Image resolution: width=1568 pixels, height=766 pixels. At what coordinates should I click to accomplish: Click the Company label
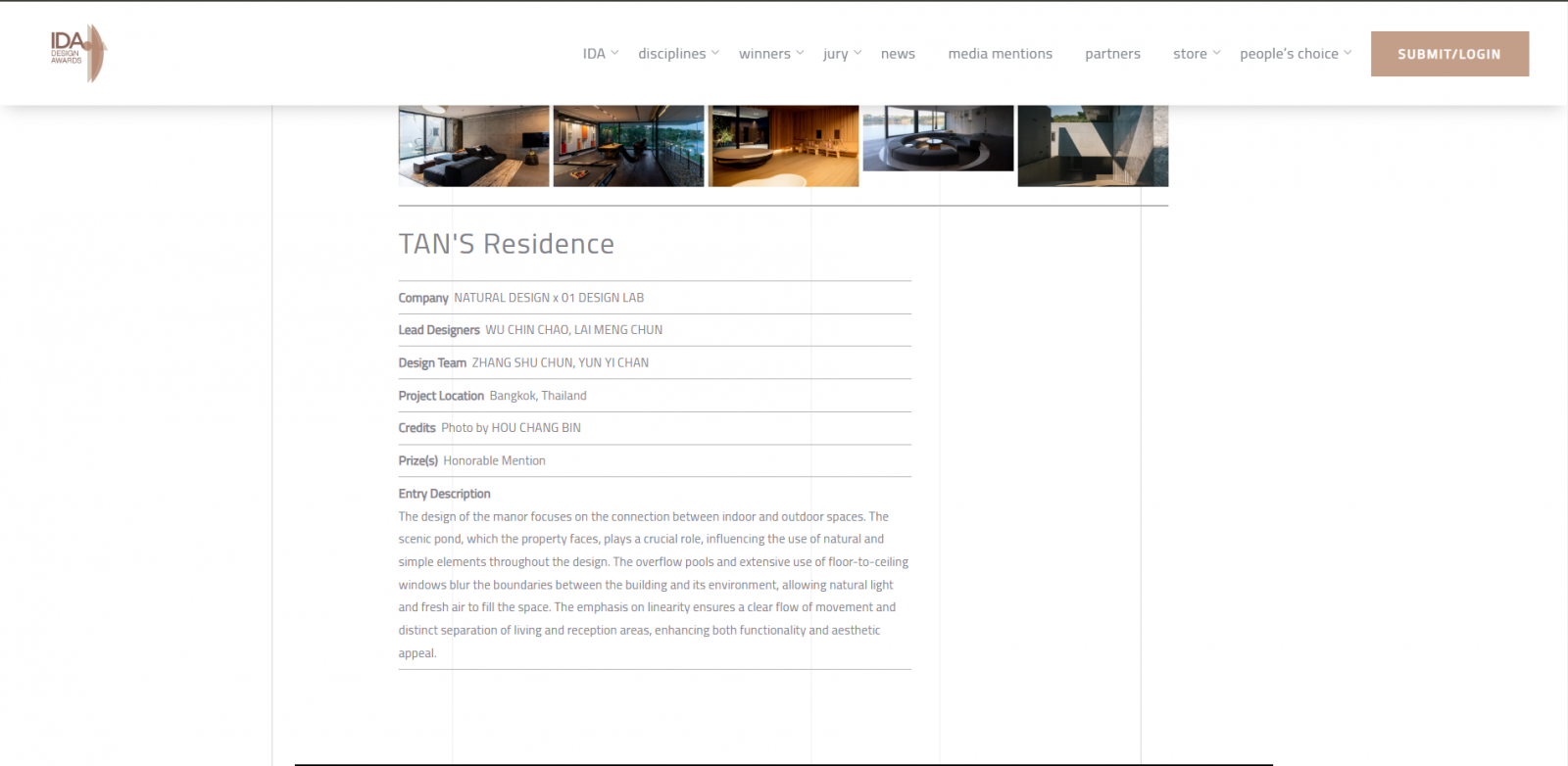(x=423, y=298)
